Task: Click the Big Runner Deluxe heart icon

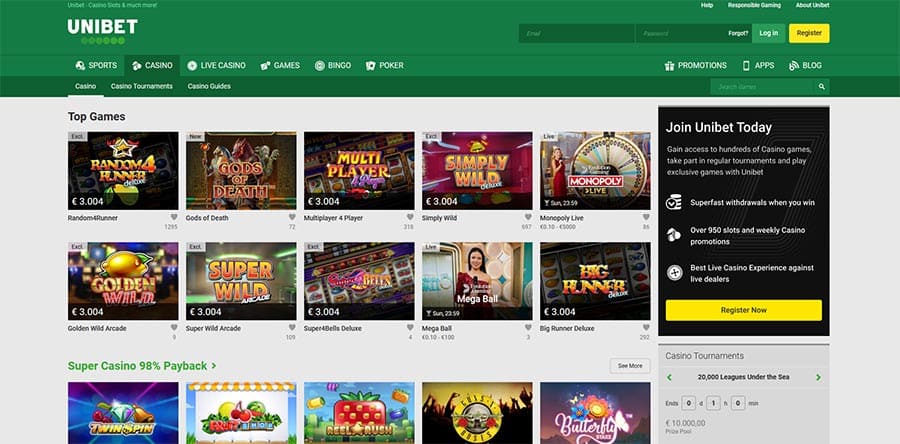Action: 646,328
